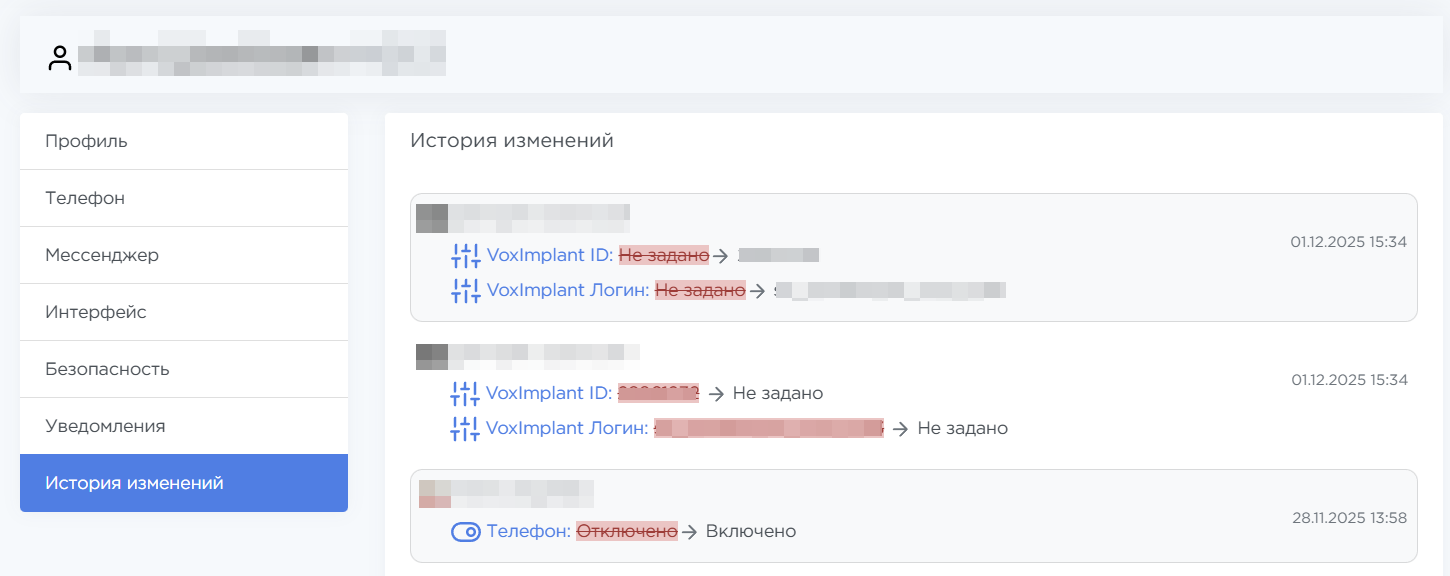The width and height of the screenshot is (1450, 576).
Task: Click the user profile icon in the header
Action: 60,58
